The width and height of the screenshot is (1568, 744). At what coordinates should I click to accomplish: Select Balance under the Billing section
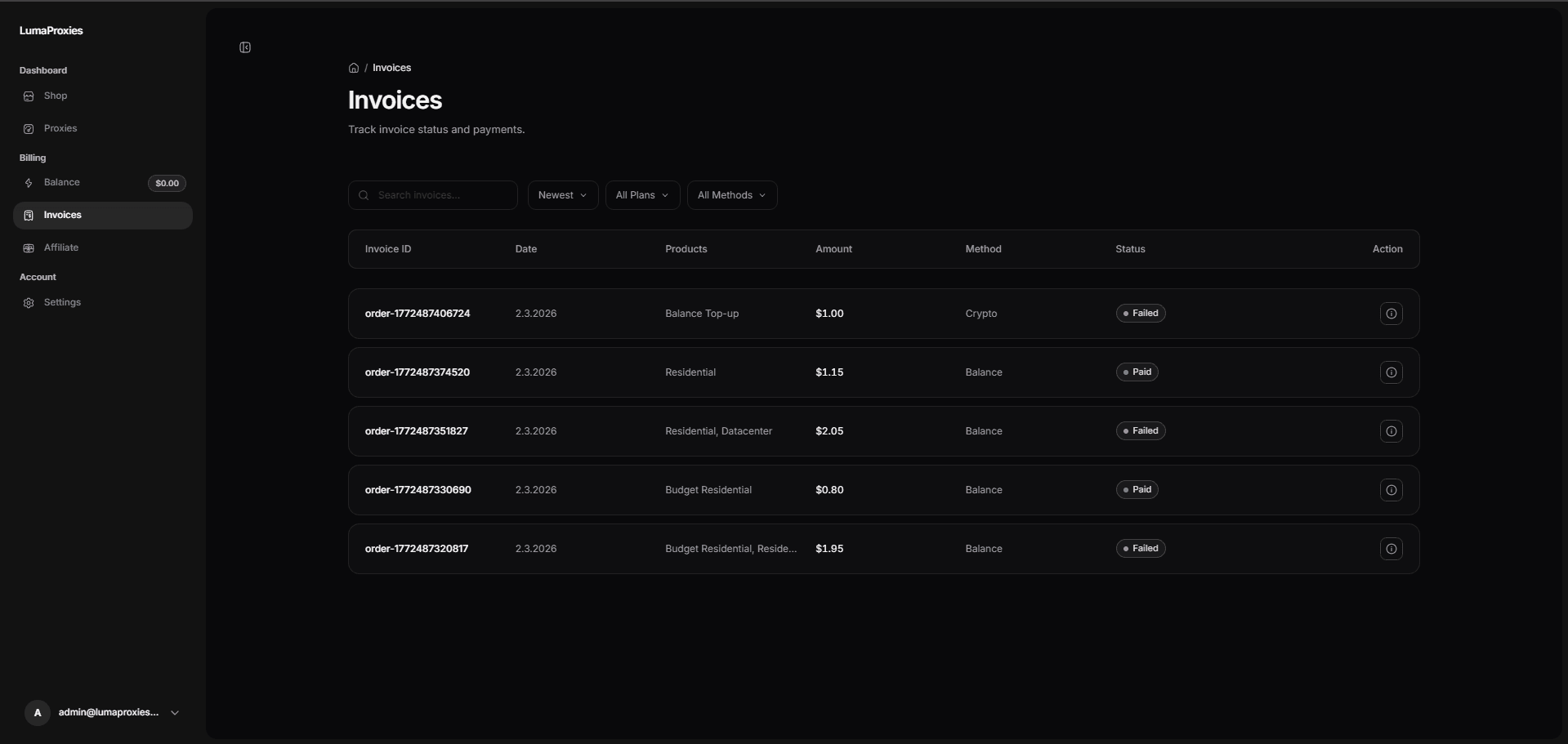click(x=63, y=182)
